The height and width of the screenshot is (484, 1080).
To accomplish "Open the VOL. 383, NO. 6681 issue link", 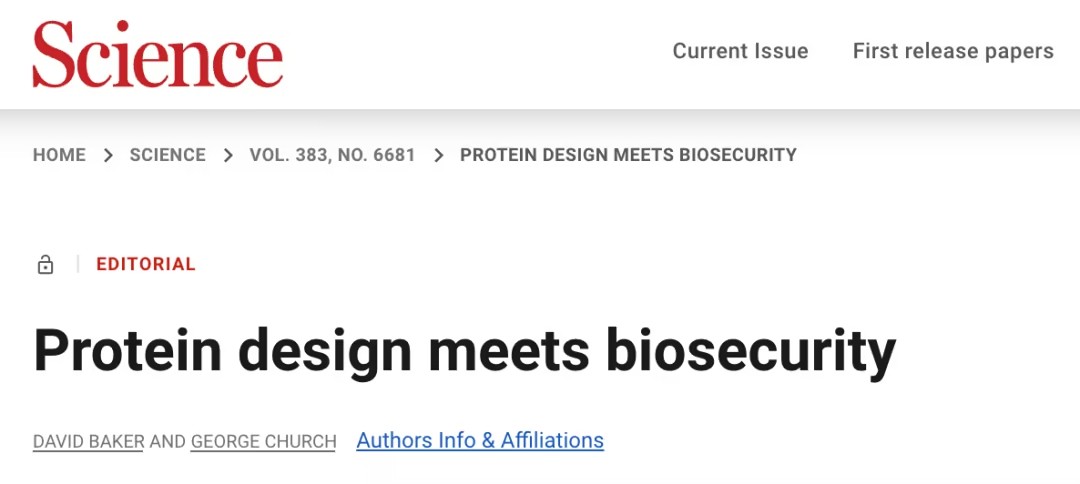I will pyautogui.click(x=332, y=155).
